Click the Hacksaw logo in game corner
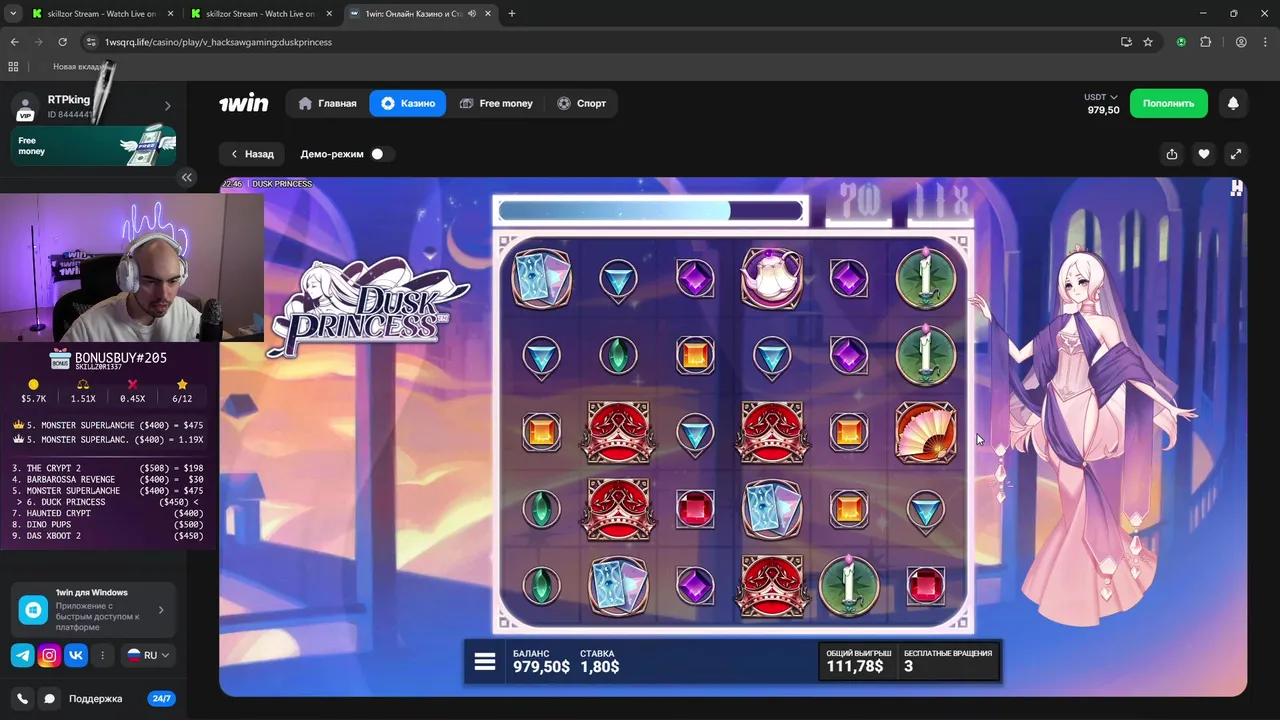Image resolution: width=1280 pixels, height=720 pixels. tap(1237, 187)
